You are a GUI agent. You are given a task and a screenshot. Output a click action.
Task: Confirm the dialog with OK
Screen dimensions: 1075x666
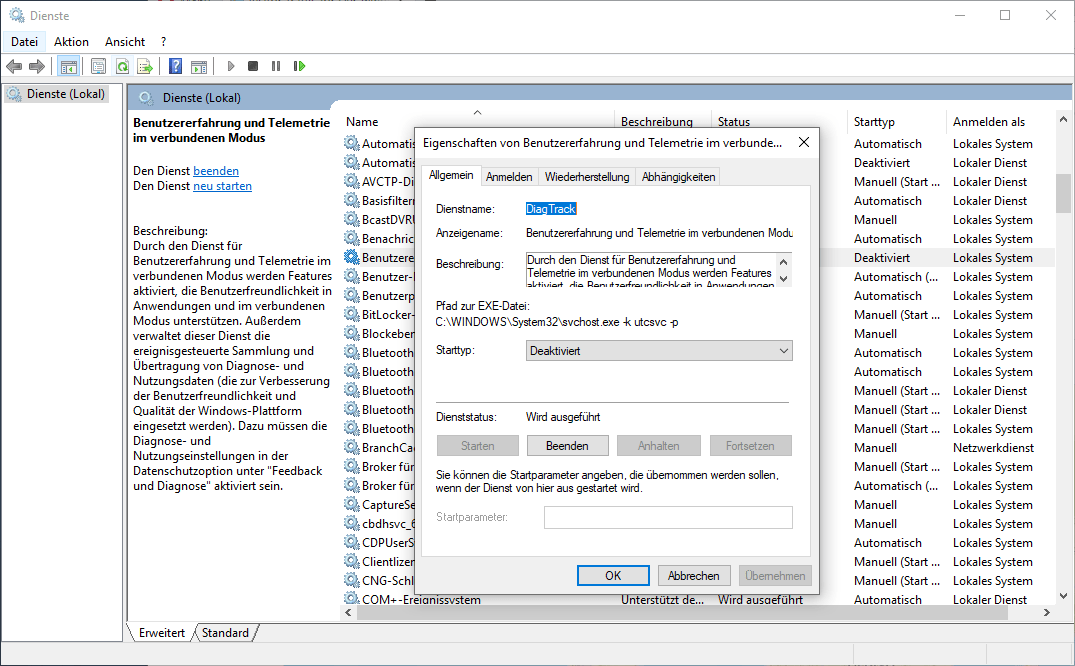[x=613, y=576]
